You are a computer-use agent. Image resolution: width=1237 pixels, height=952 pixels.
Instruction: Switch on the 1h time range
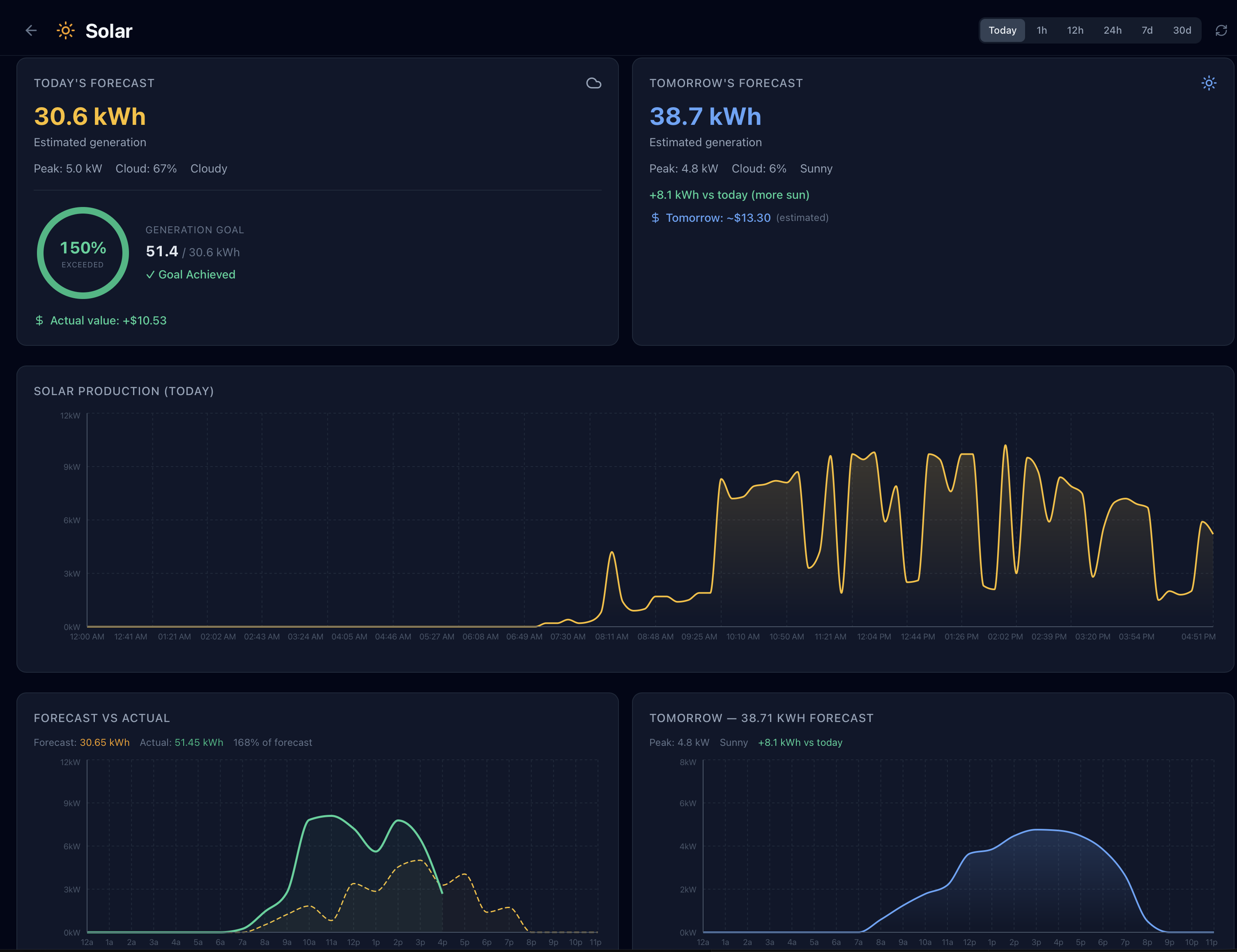point(1042,30)
